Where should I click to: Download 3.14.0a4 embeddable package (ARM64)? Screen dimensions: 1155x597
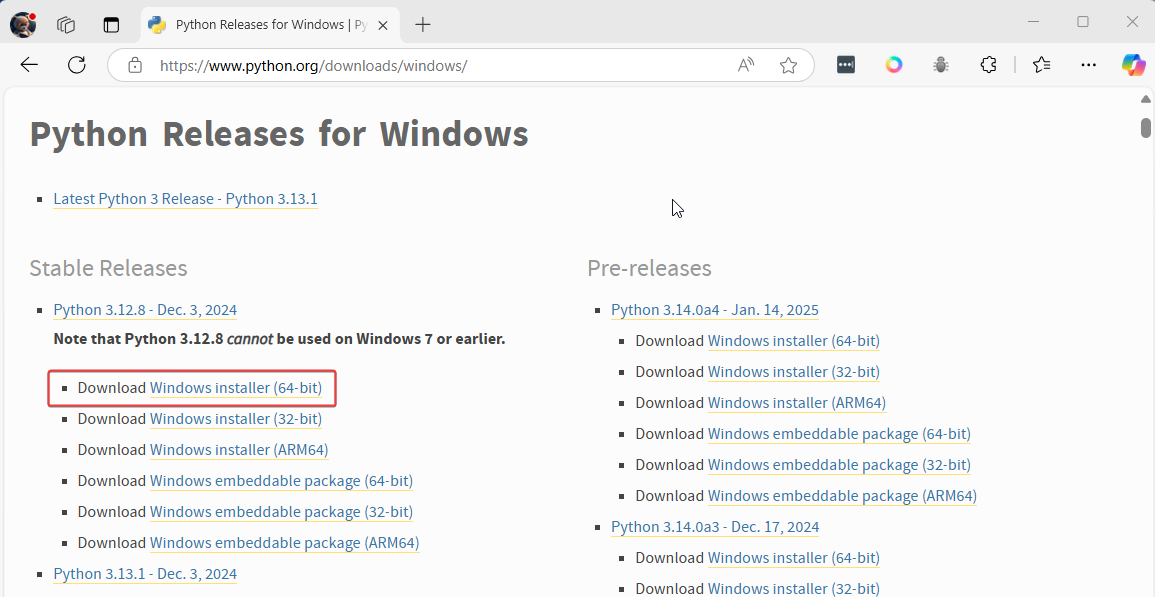click(843, 495)
